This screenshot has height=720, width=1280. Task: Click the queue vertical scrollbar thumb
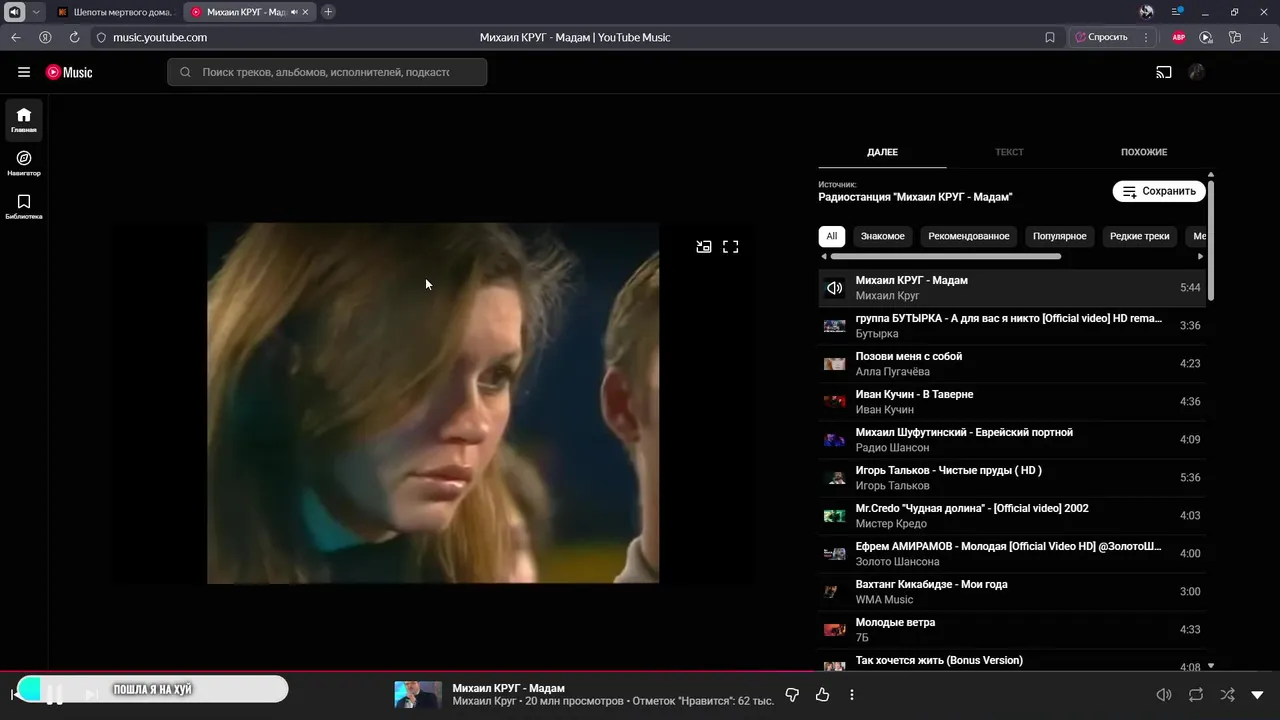point(1211,240)
